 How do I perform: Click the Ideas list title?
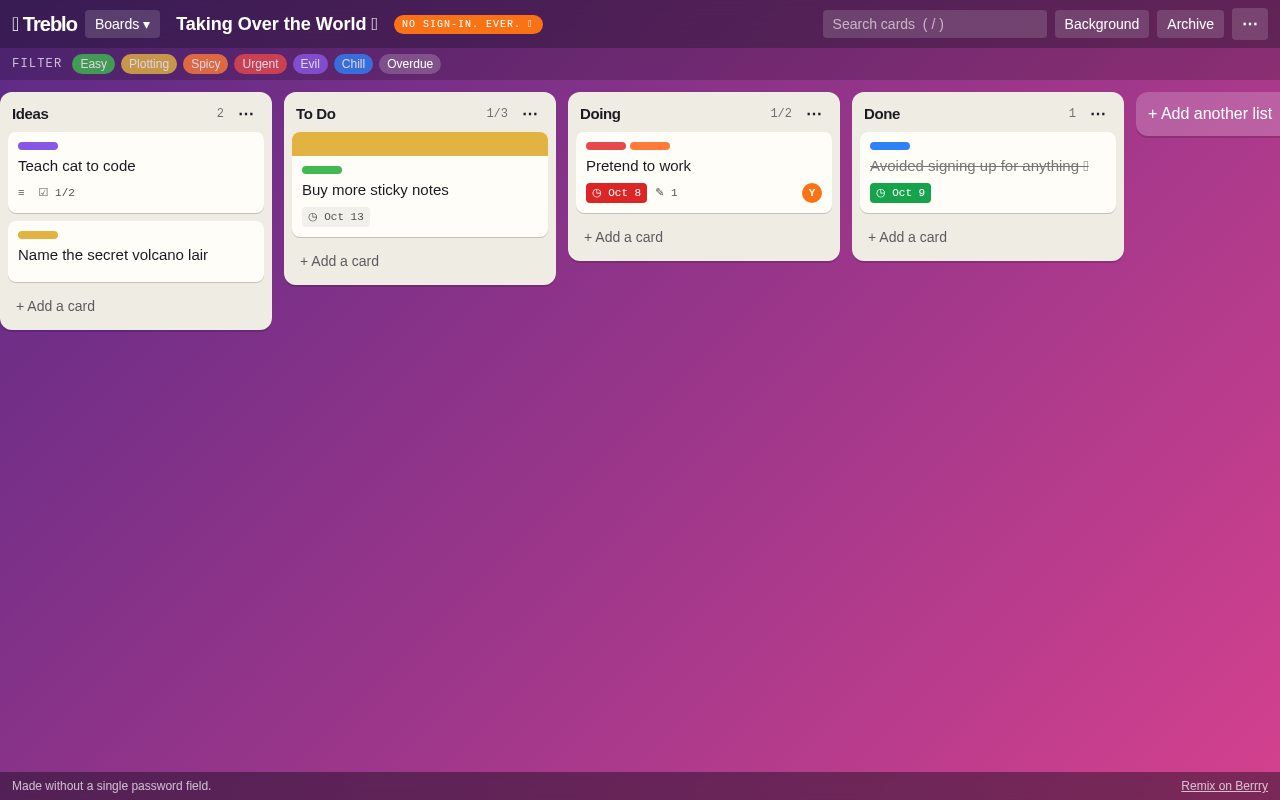click(30, 114)
